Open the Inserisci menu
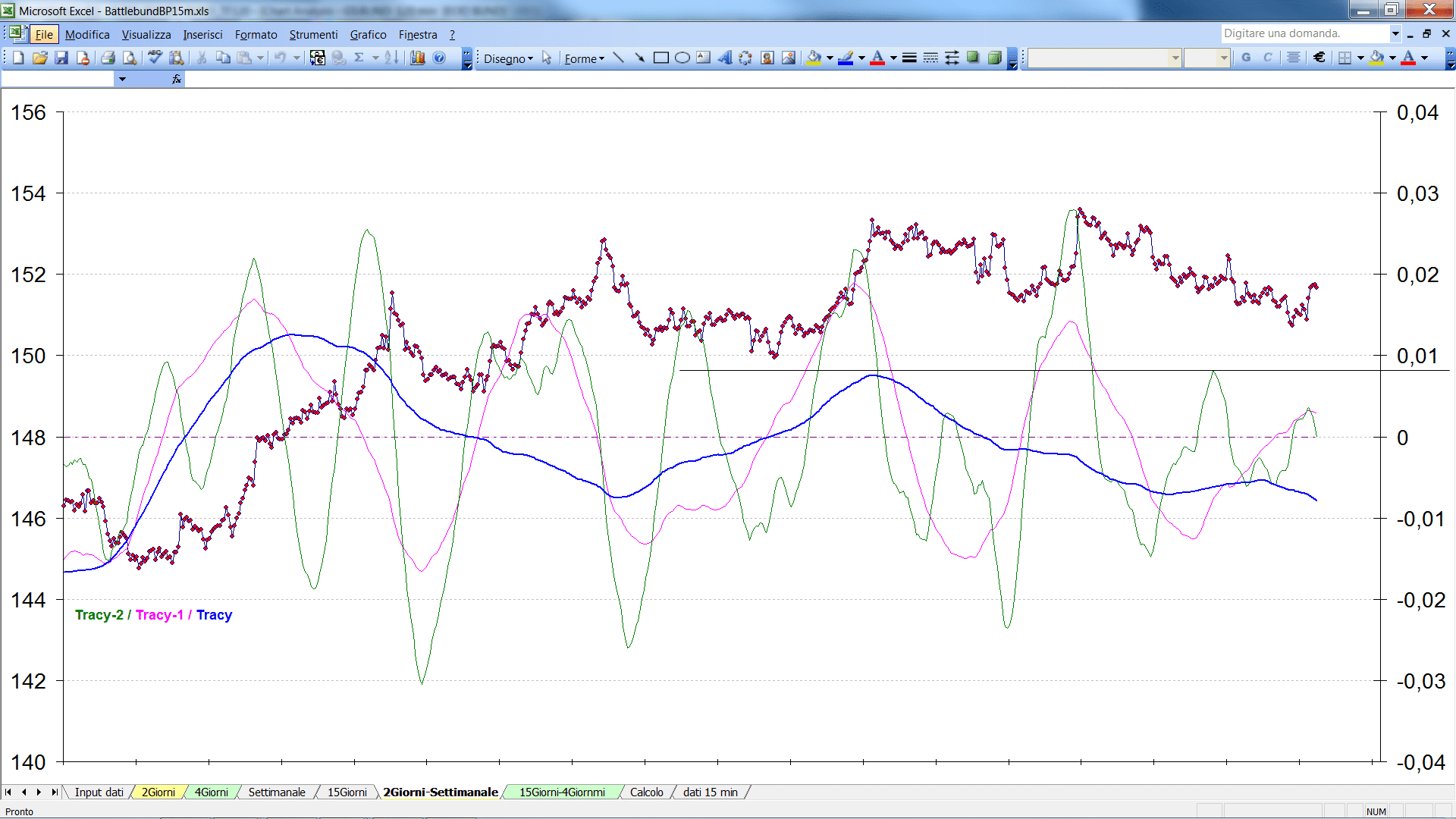1456x819 pixels. 202,34
